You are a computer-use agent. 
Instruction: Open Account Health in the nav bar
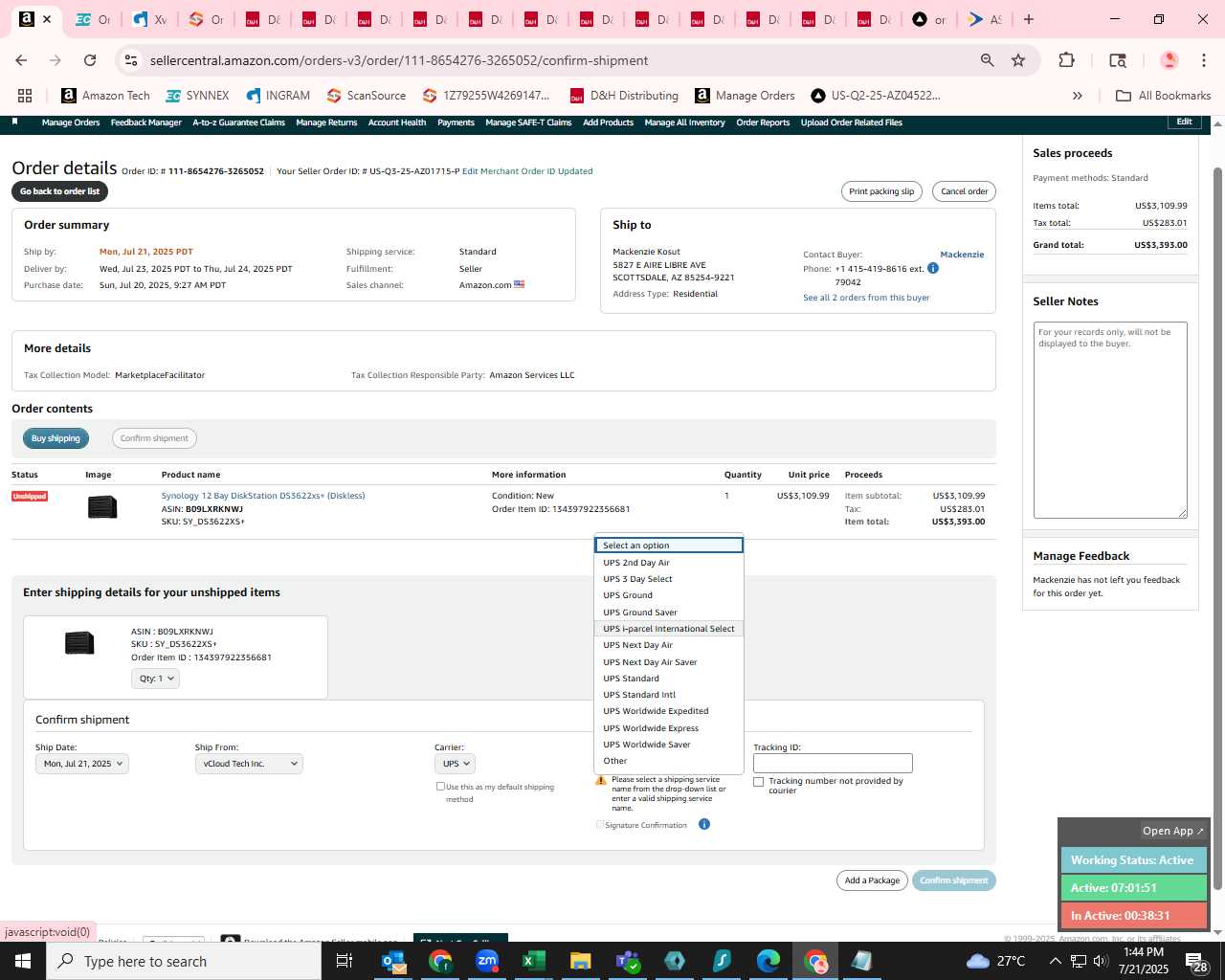[x=397, y=122]
